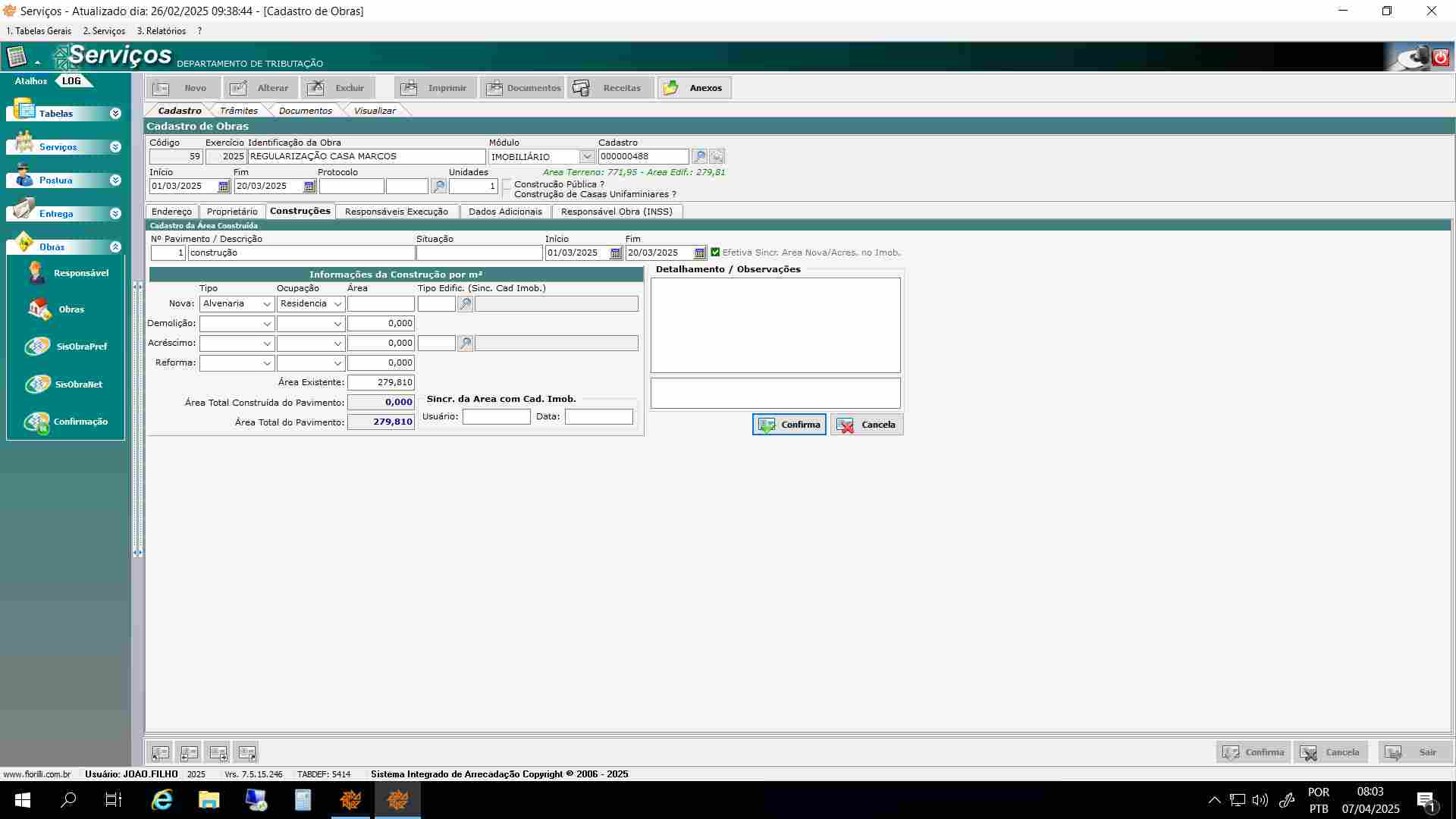
Task: Click the Cancela button beside Confirma
Action: [867, 425]
